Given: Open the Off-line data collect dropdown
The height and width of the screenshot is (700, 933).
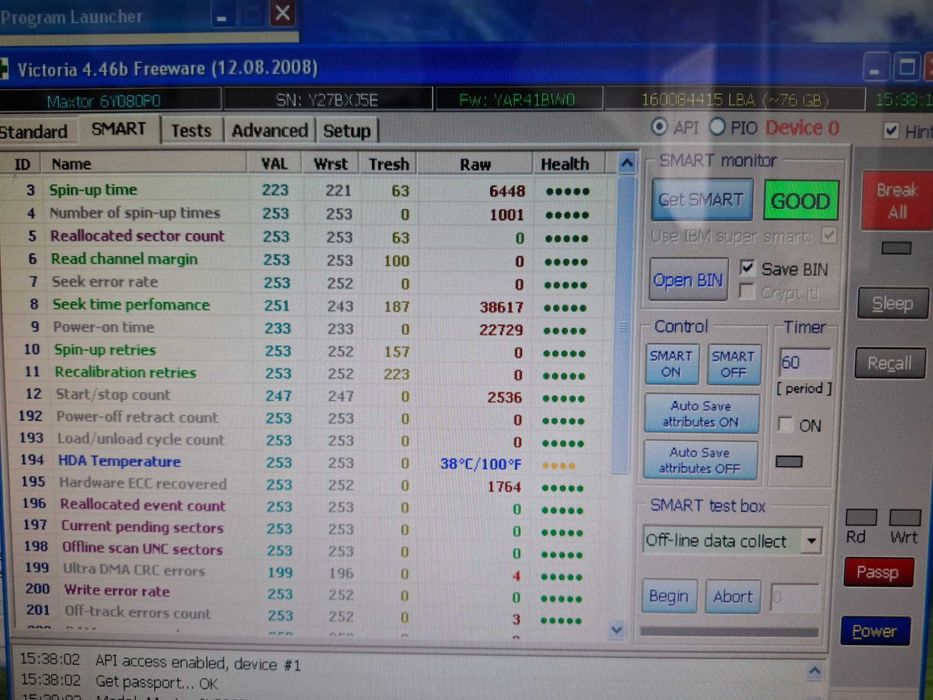Looking at the screenshot, I should click(811, 541).
